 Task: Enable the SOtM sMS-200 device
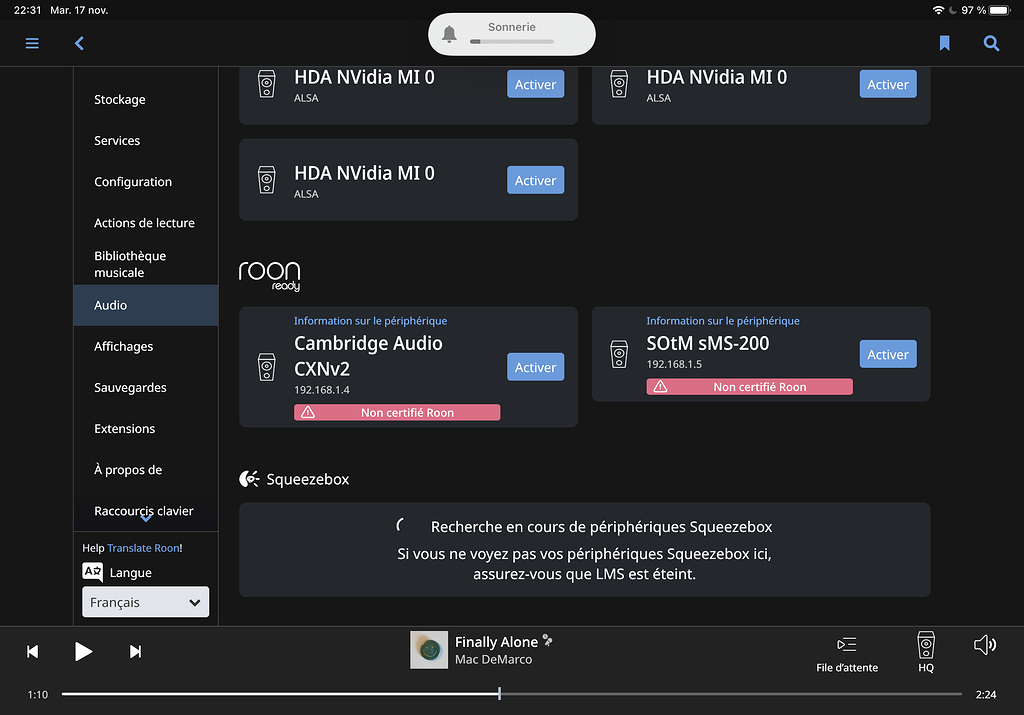(x=887, y=354)
